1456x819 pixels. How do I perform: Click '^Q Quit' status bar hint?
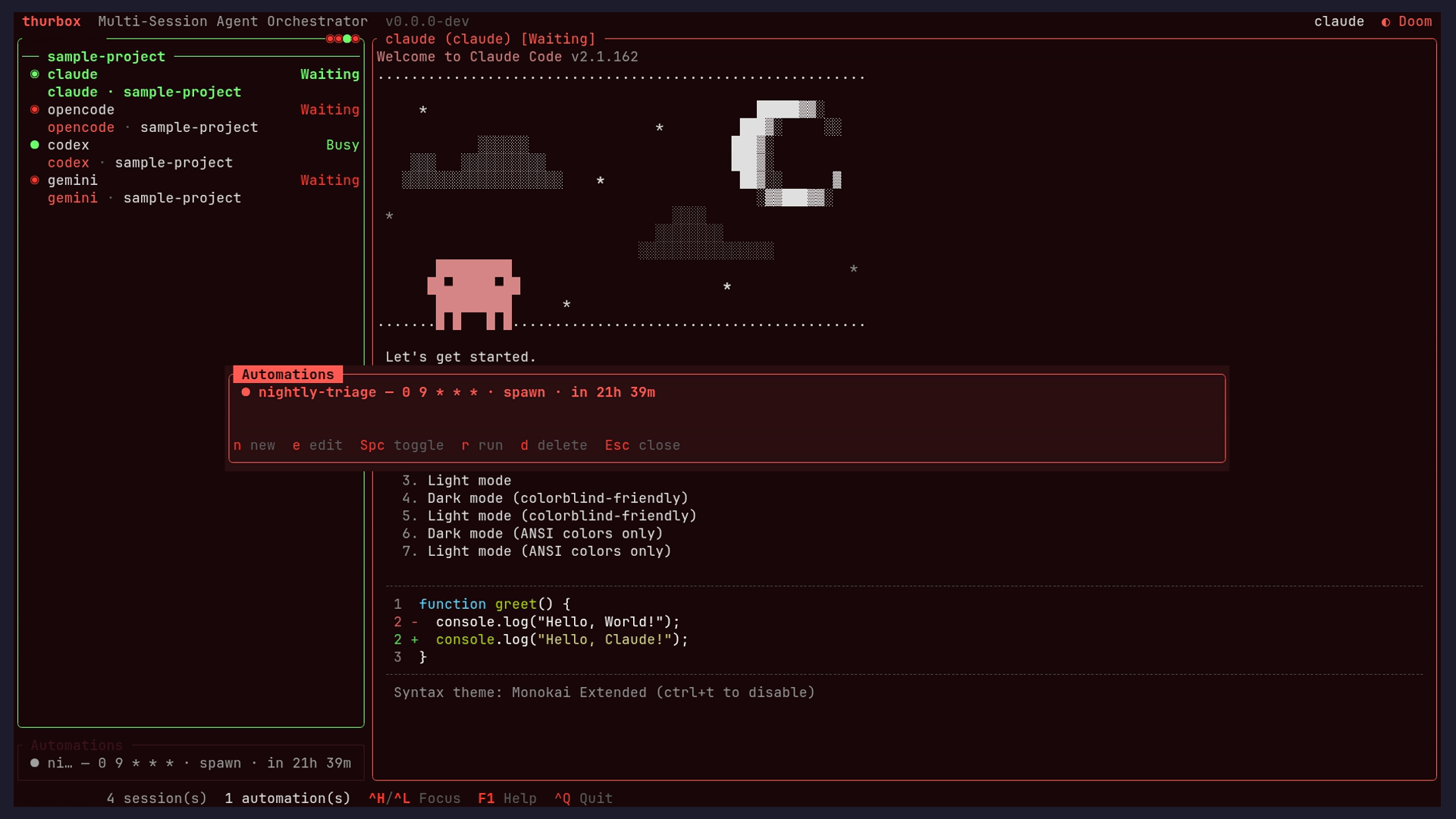pyautogui.click(x=583, y=799)
